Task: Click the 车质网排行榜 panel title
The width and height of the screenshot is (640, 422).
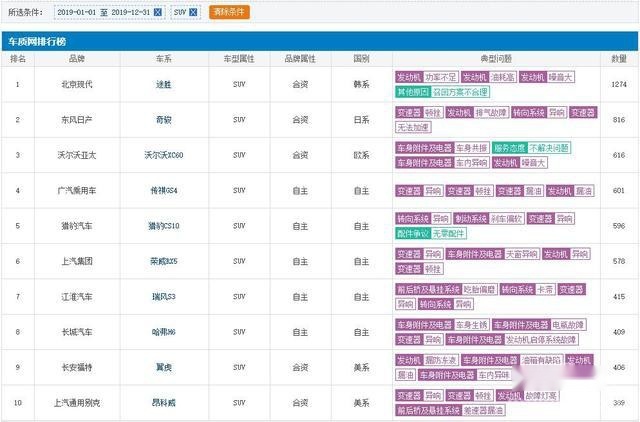Action: click(x=37, y=41)
